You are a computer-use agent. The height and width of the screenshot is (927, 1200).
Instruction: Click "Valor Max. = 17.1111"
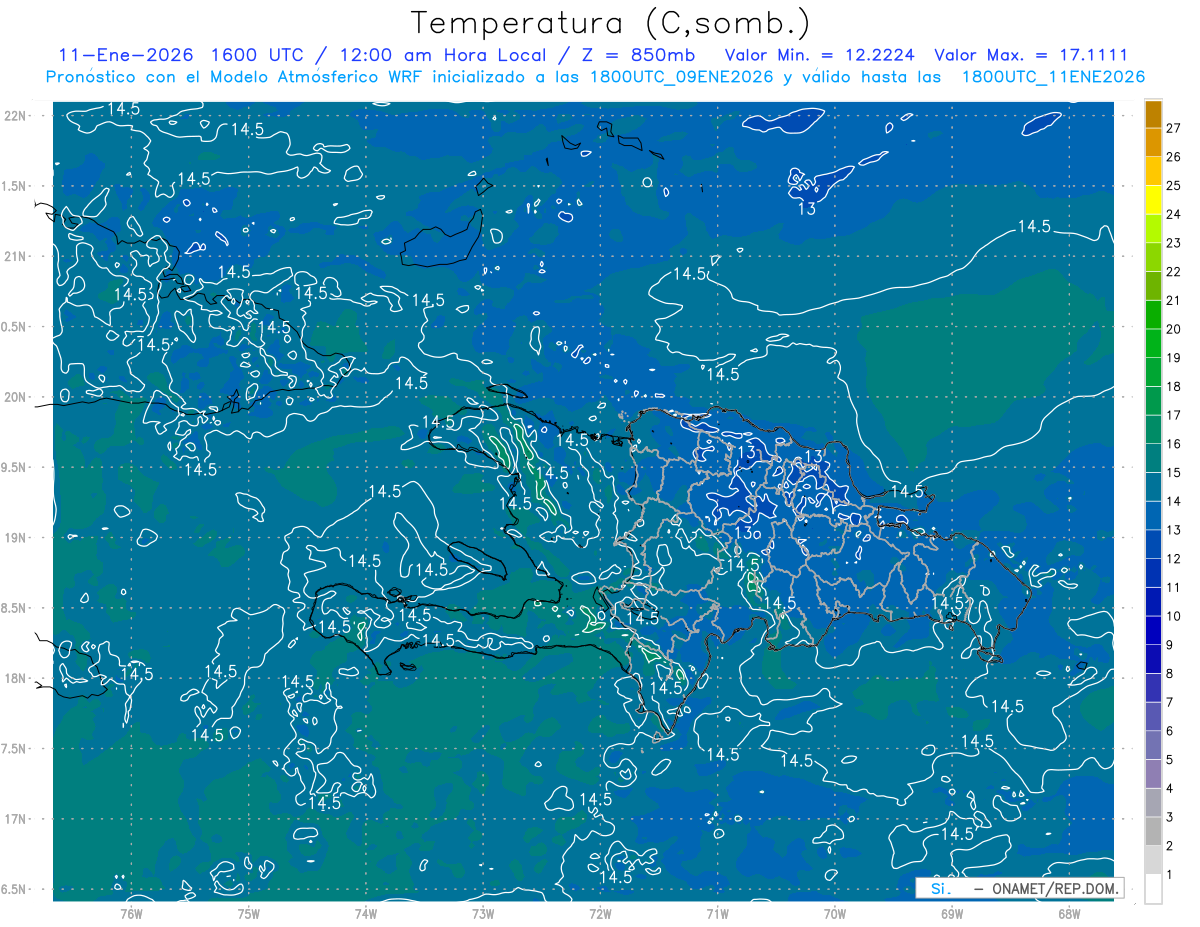point(1031,56)
